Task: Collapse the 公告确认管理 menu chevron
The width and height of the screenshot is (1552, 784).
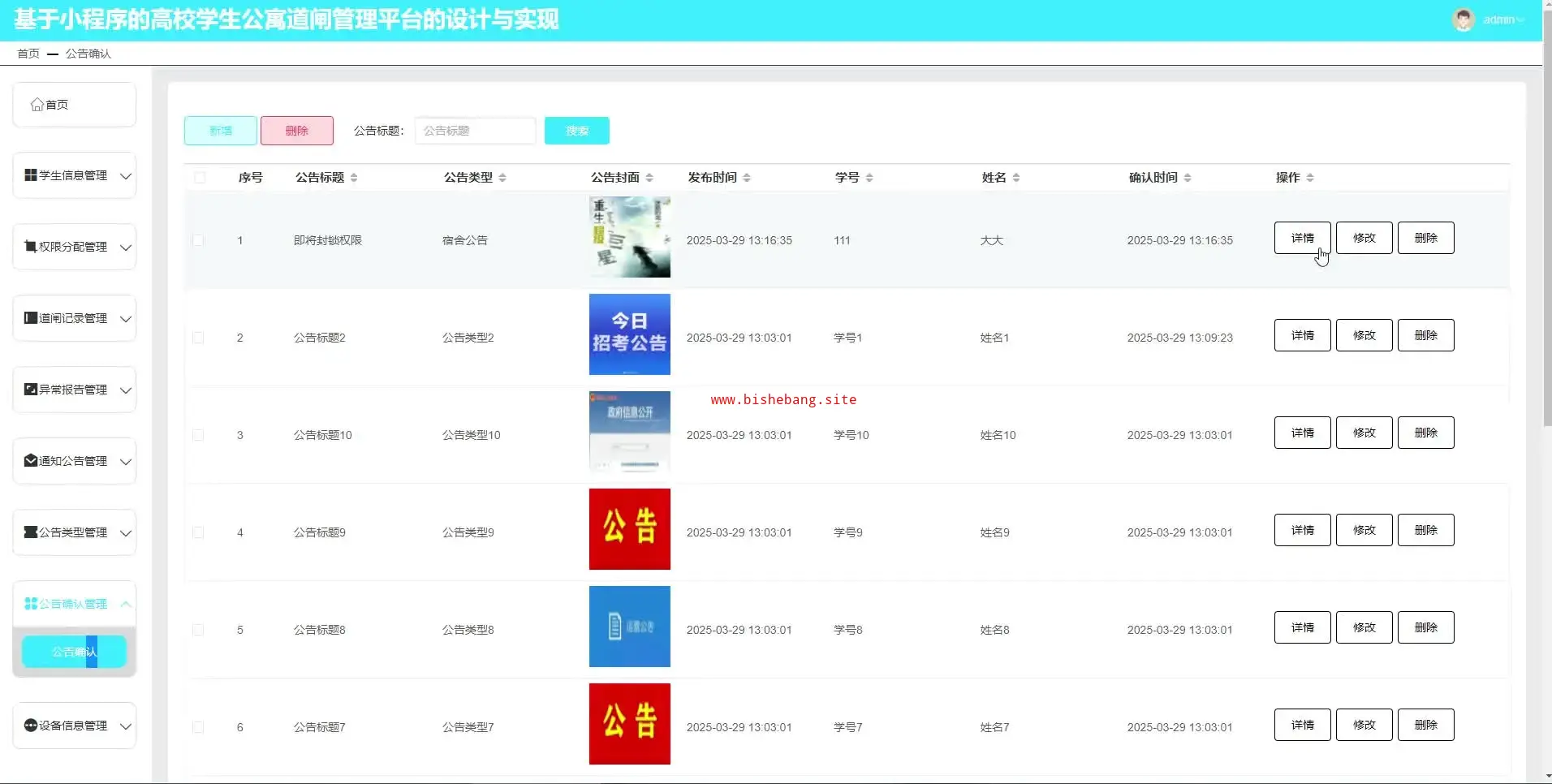Action: pyautogui.click(x=126, y=604)
